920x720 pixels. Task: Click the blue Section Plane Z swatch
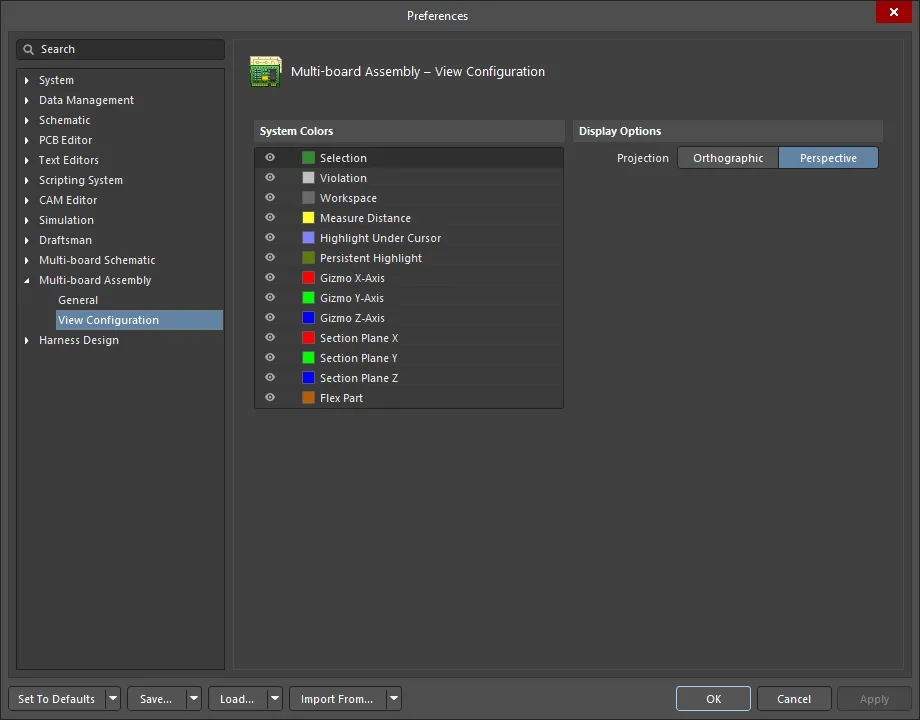pos(308,377)
